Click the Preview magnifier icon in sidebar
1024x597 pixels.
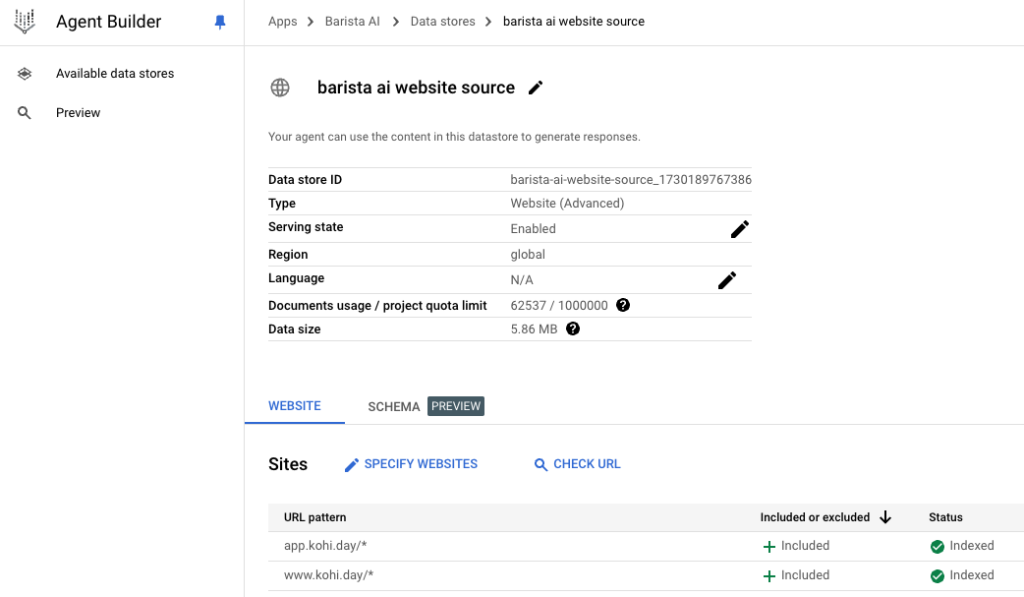coord(24,113)
